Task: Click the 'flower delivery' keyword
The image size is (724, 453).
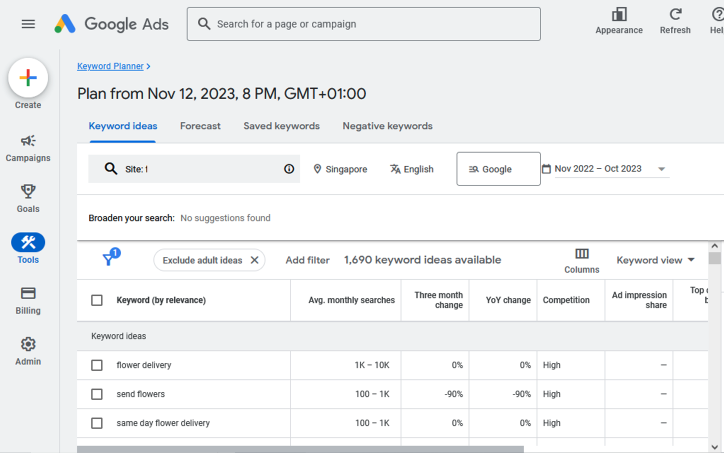Action: (144, 365)
